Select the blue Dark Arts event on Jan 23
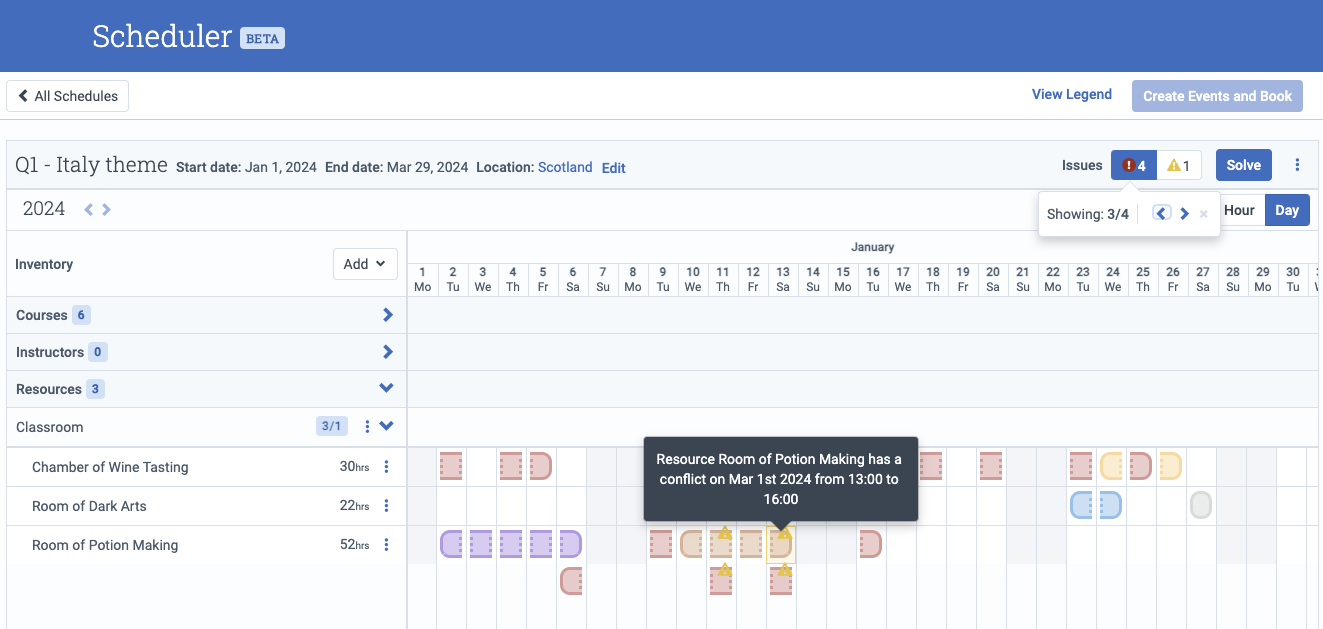 (1081, 505)
